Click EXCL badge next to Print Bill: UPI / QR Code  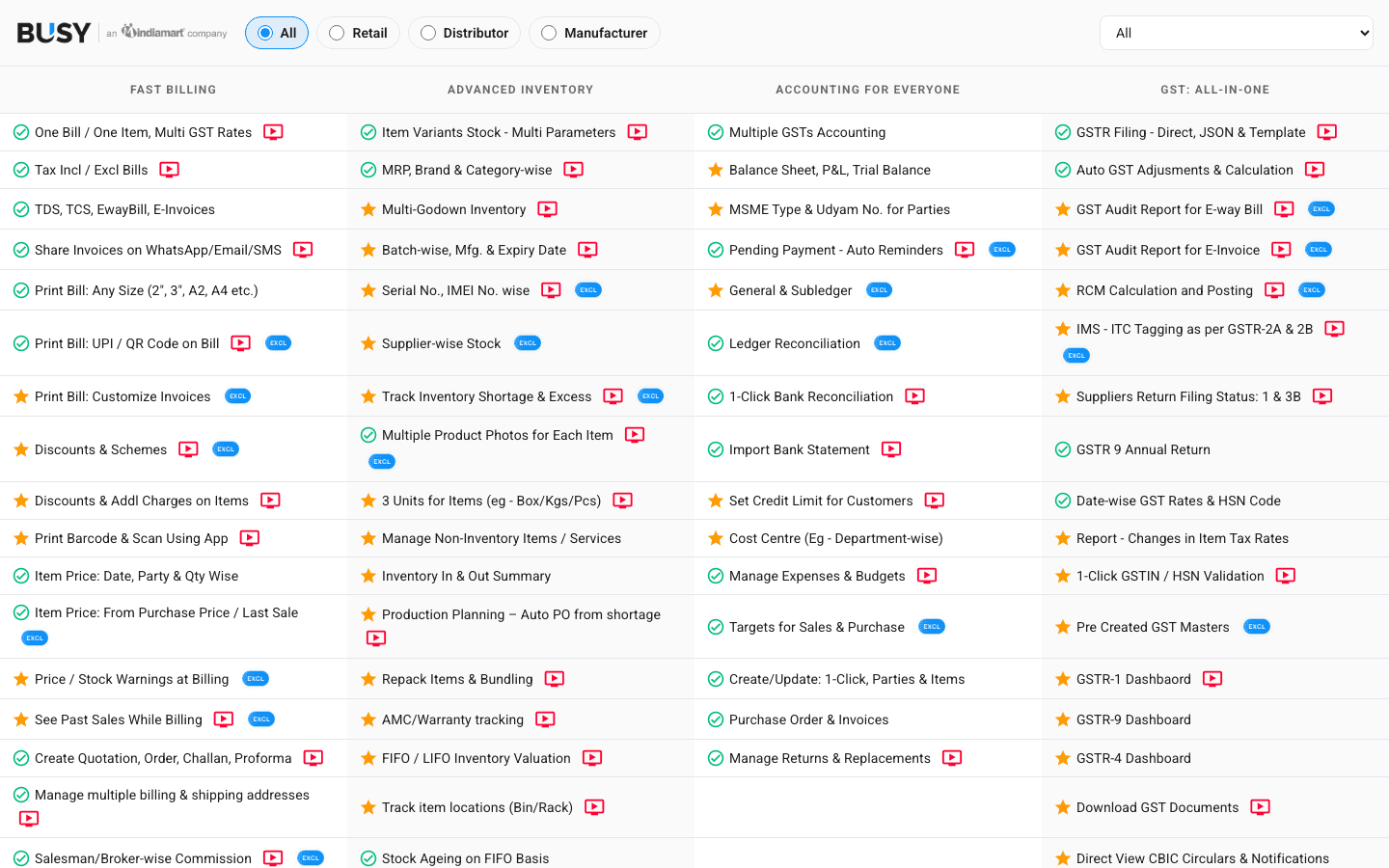point(278,343)
